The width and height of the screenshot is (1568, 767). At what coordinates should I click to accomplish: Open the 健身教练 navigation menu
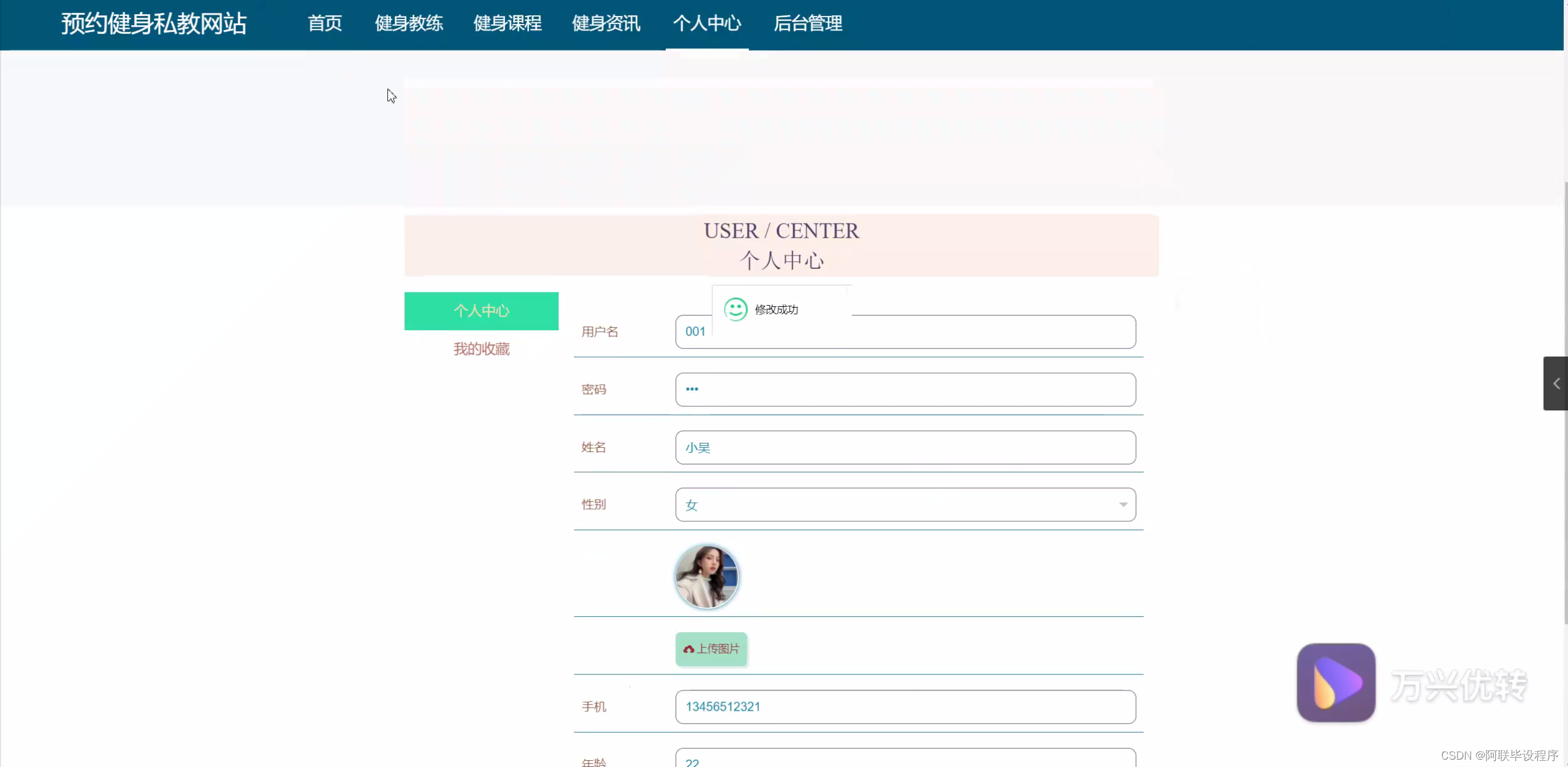[408, 23]
